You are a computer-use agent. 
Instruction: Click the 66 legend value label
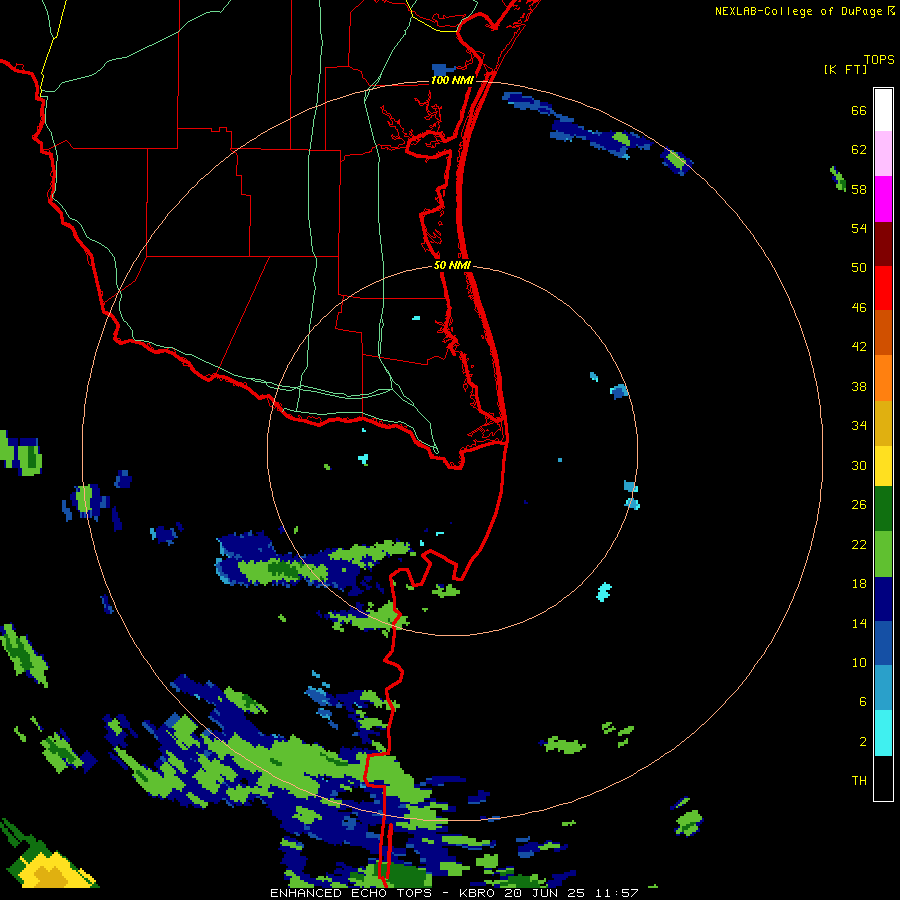point(859,110)
